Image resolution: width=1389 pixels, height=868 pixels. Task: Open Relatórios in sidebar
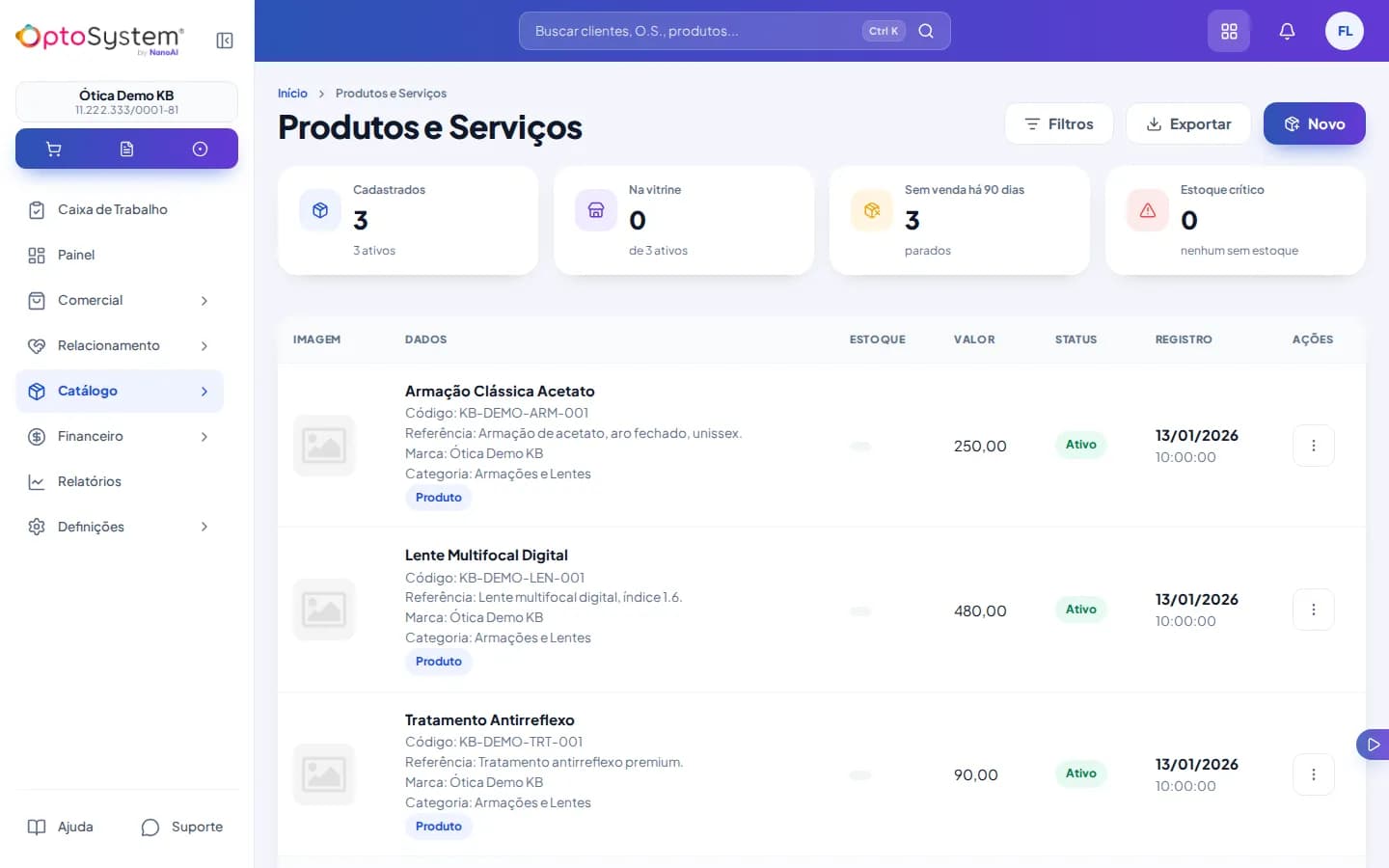point(120,481)
